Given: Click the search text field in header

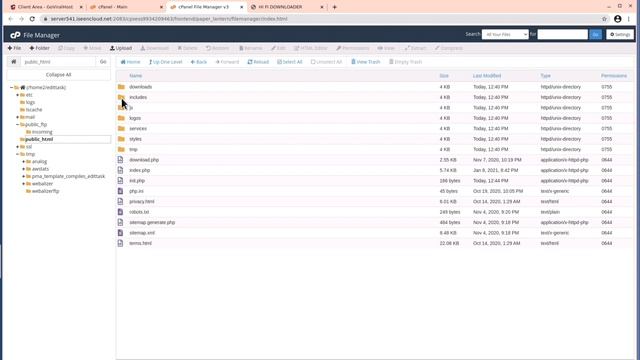Looking at the screenshot, I should click(562, 35).
